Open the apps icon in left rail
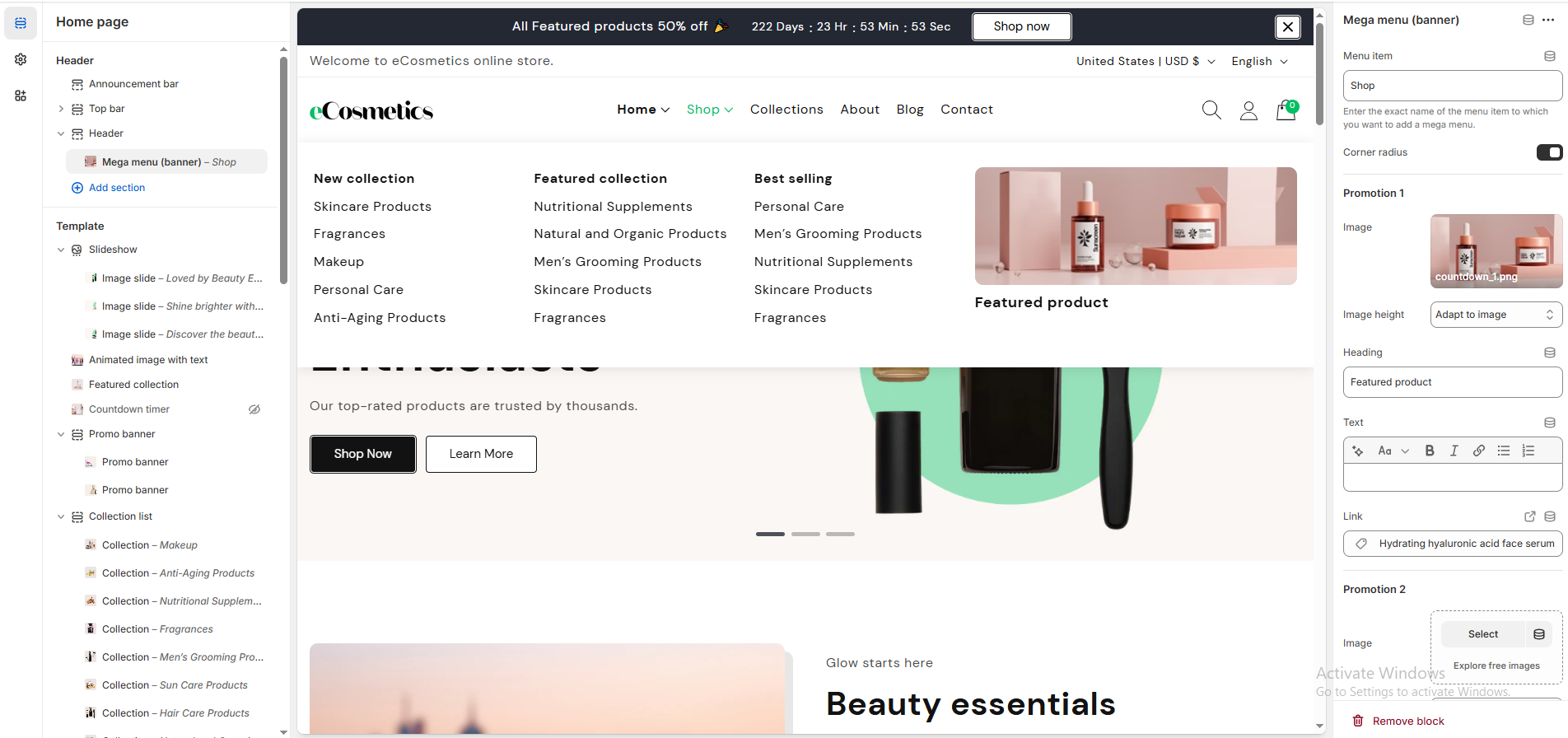 (21, 96)
